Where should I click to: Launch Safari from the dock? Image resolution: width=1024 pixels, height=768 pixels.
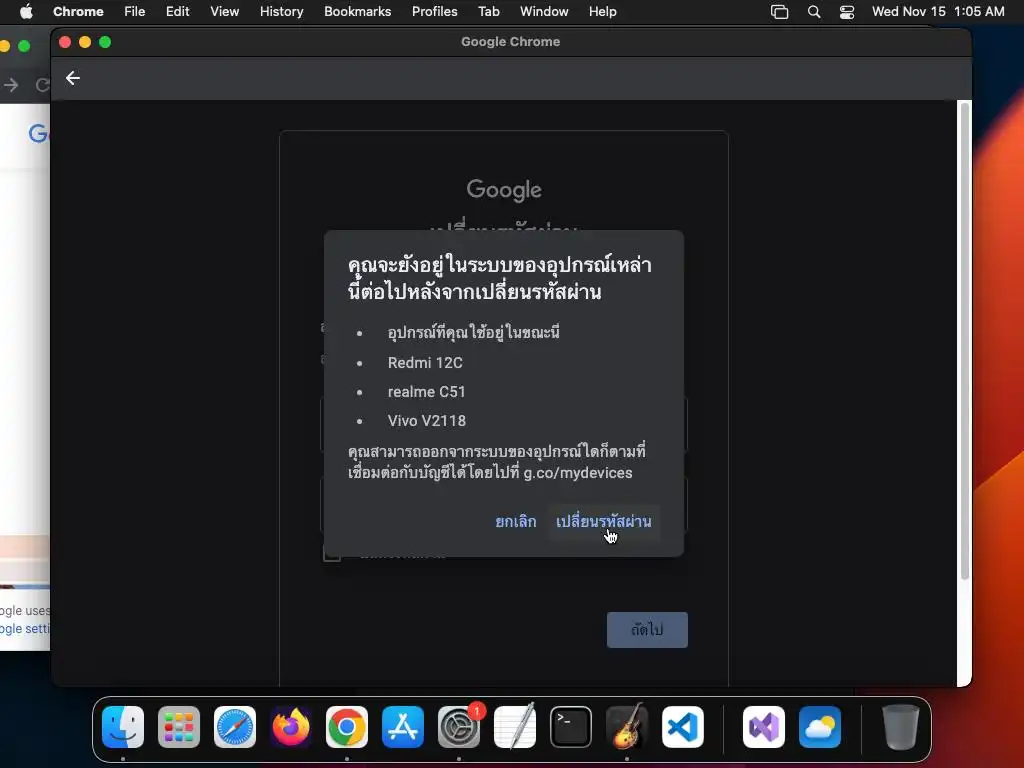coord(235,727)
